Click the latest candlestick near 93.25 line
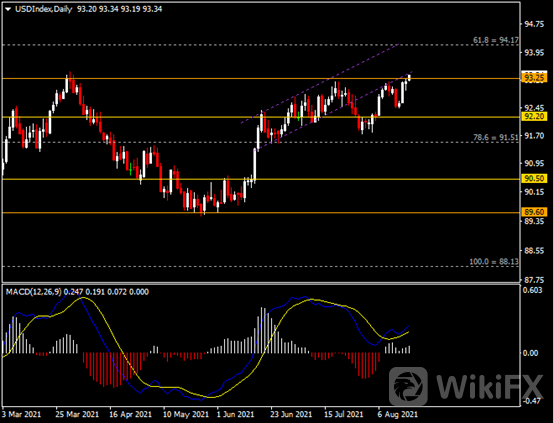This screenshot has height=423, width=554. click(409, 77)
